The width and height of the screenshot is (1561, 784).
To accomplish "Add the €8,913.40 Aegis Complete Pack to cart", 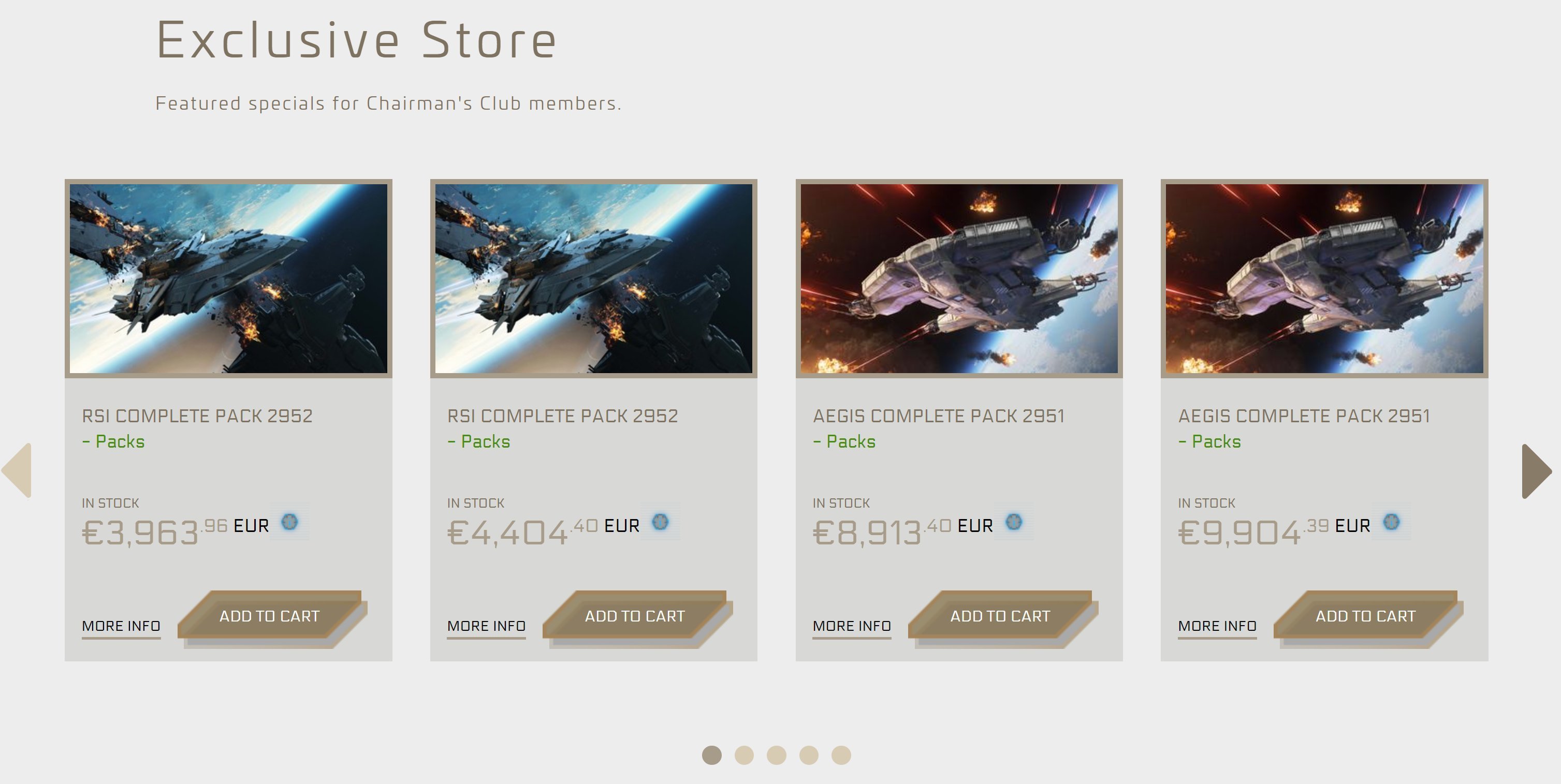I will tap(1000, 616).
